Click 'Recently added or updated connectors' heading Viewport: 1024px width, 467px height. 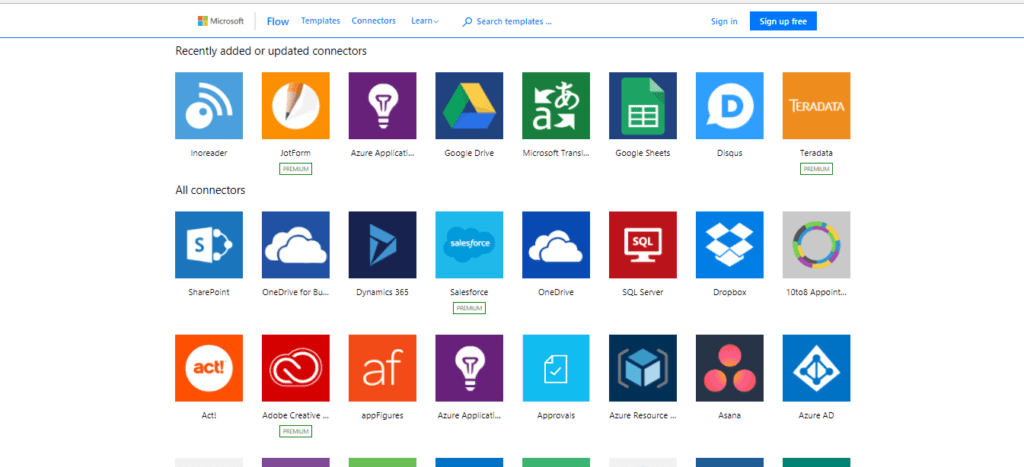pyautogui.click(x=271, y=51)
